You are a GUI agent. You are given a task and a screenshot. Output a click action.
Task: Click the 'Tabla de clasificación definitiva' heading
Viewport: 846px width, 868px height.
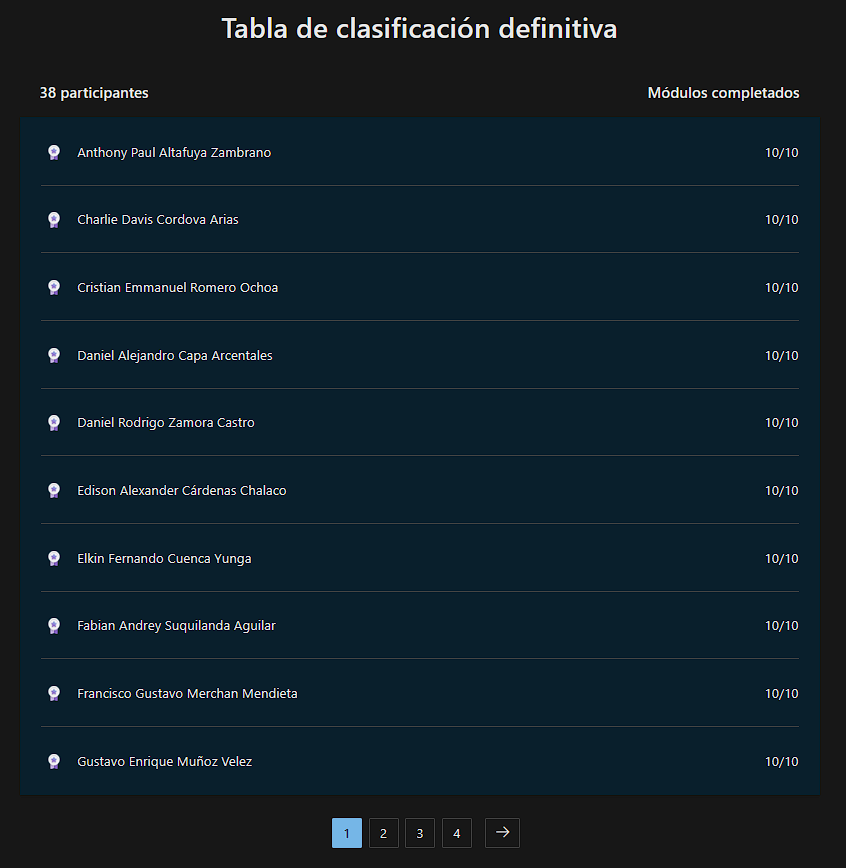coord(419,29)
